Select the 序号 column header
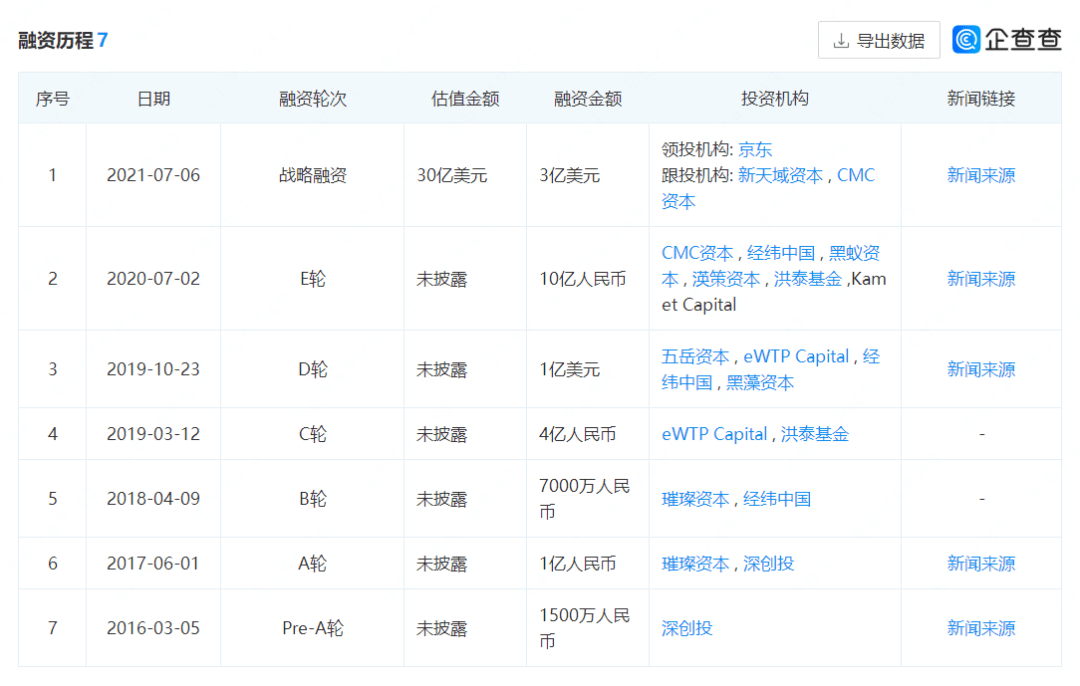 (x=52, y=98)
